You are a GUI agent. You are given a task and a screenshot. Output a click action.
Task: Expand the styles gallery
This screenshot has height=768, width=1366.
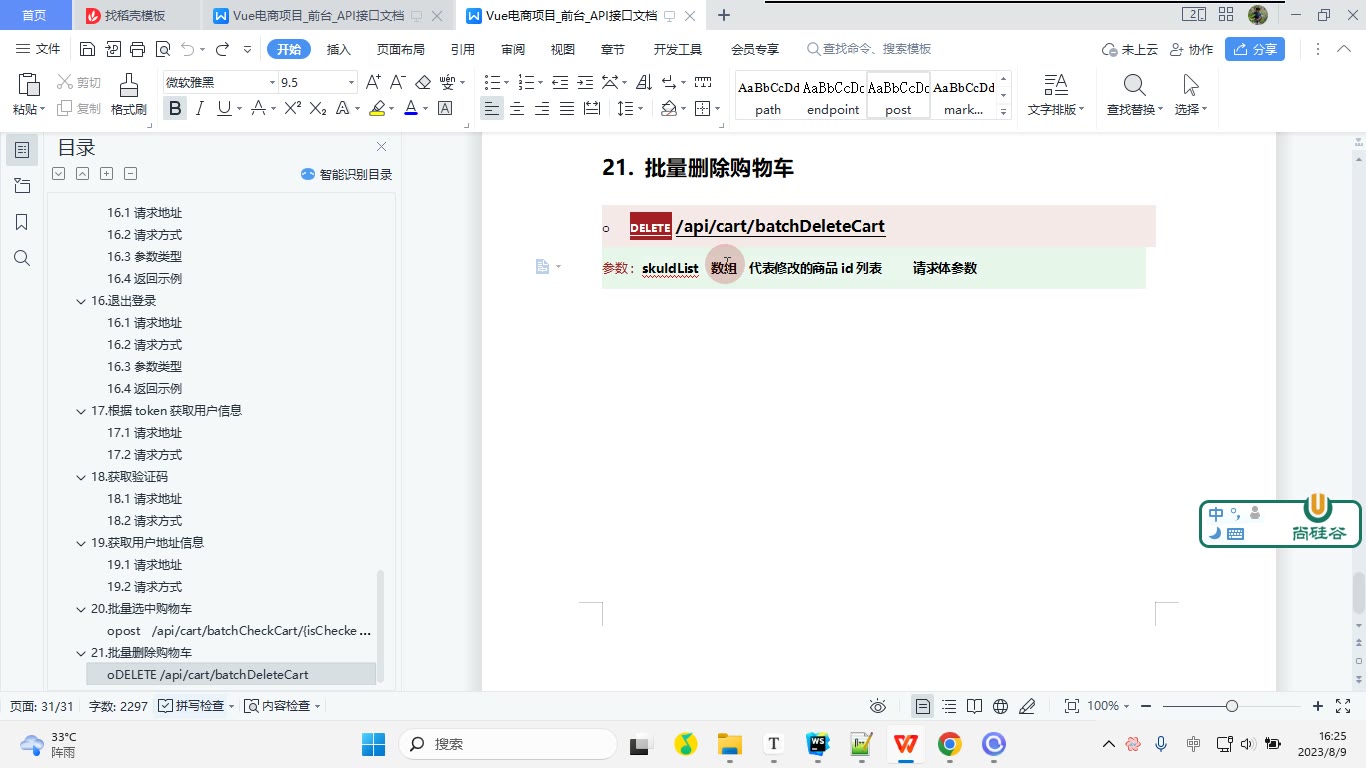tap(1004, 112)
